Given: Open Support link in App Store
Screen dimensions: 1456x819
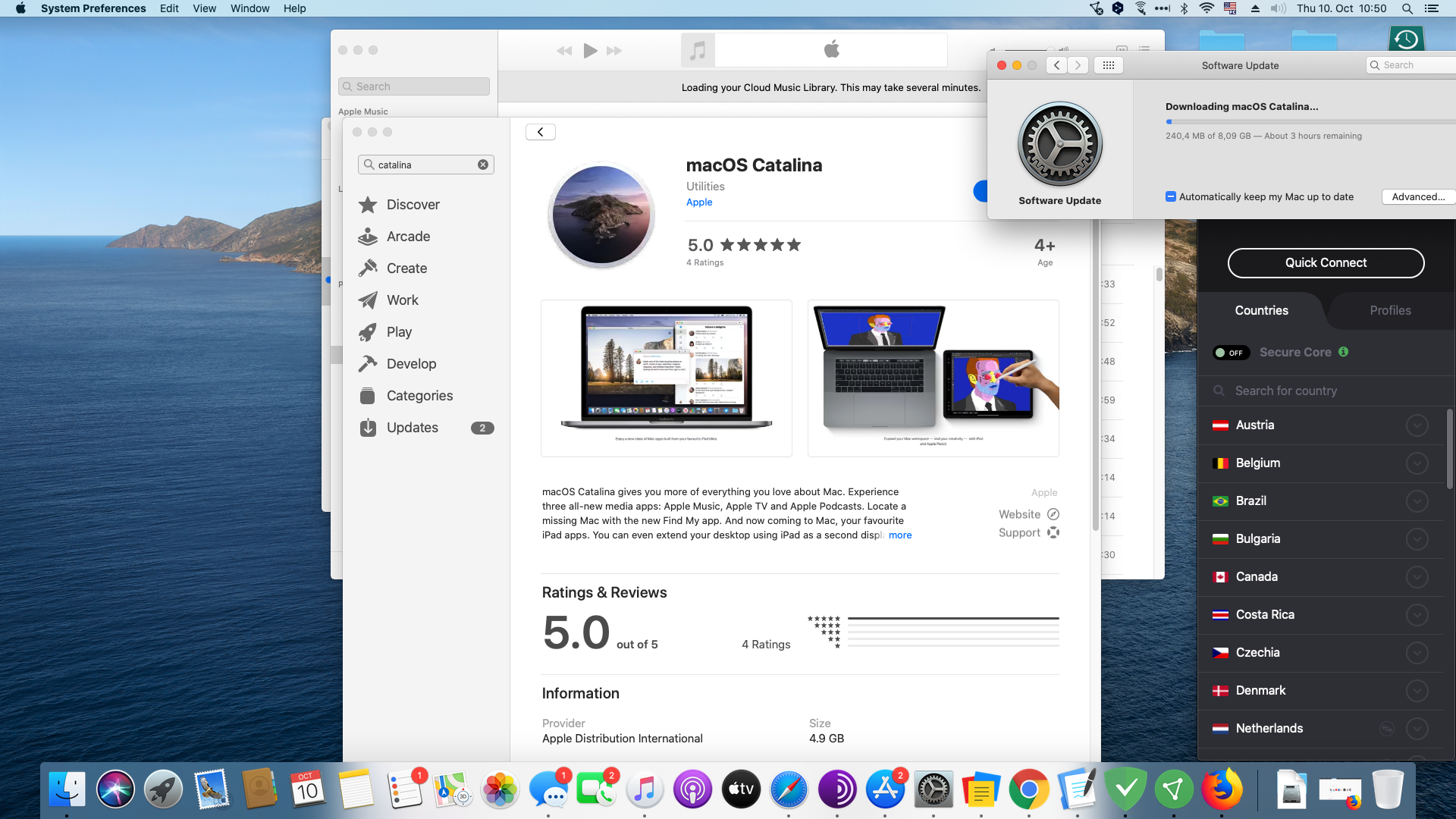Looking at the screenshot, I should pyautogui.click(x=1019, y=532).
